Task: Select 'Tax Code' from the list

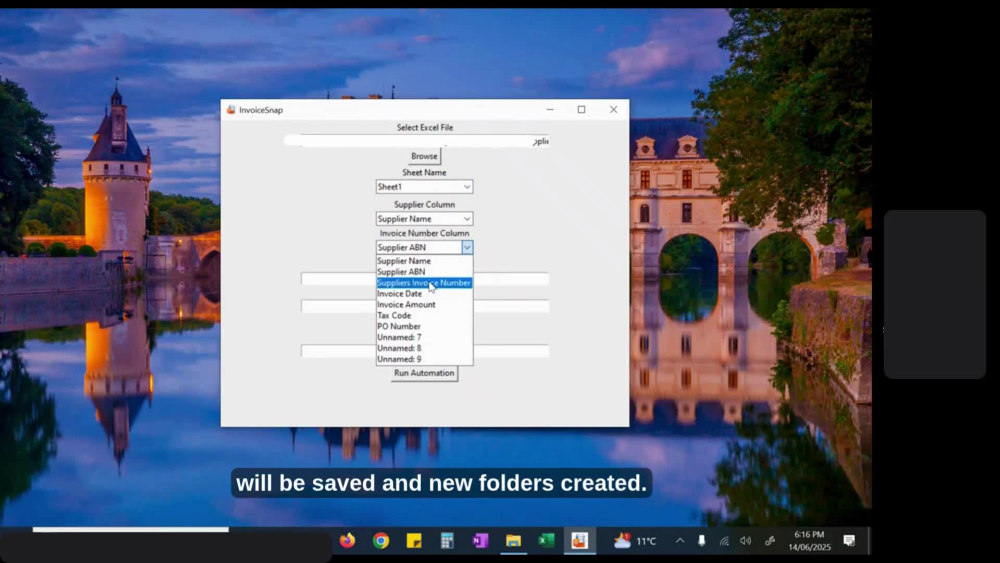Action: (424, 316)
